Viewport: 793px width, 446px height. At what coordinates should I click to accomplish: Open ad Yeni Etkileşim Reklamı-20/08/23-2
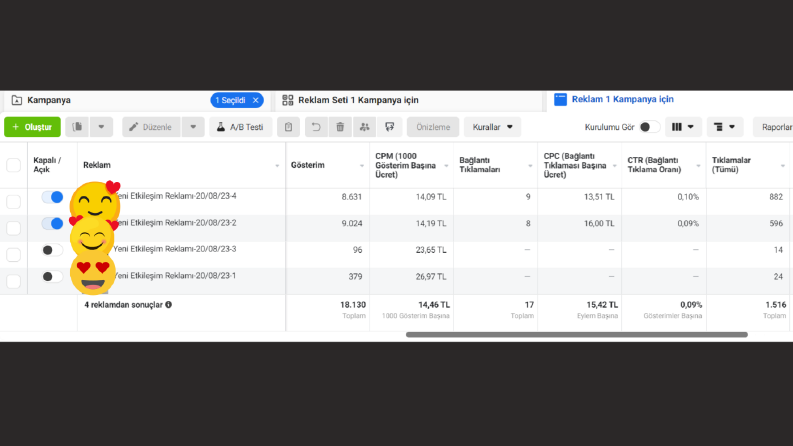coord(175,222)
